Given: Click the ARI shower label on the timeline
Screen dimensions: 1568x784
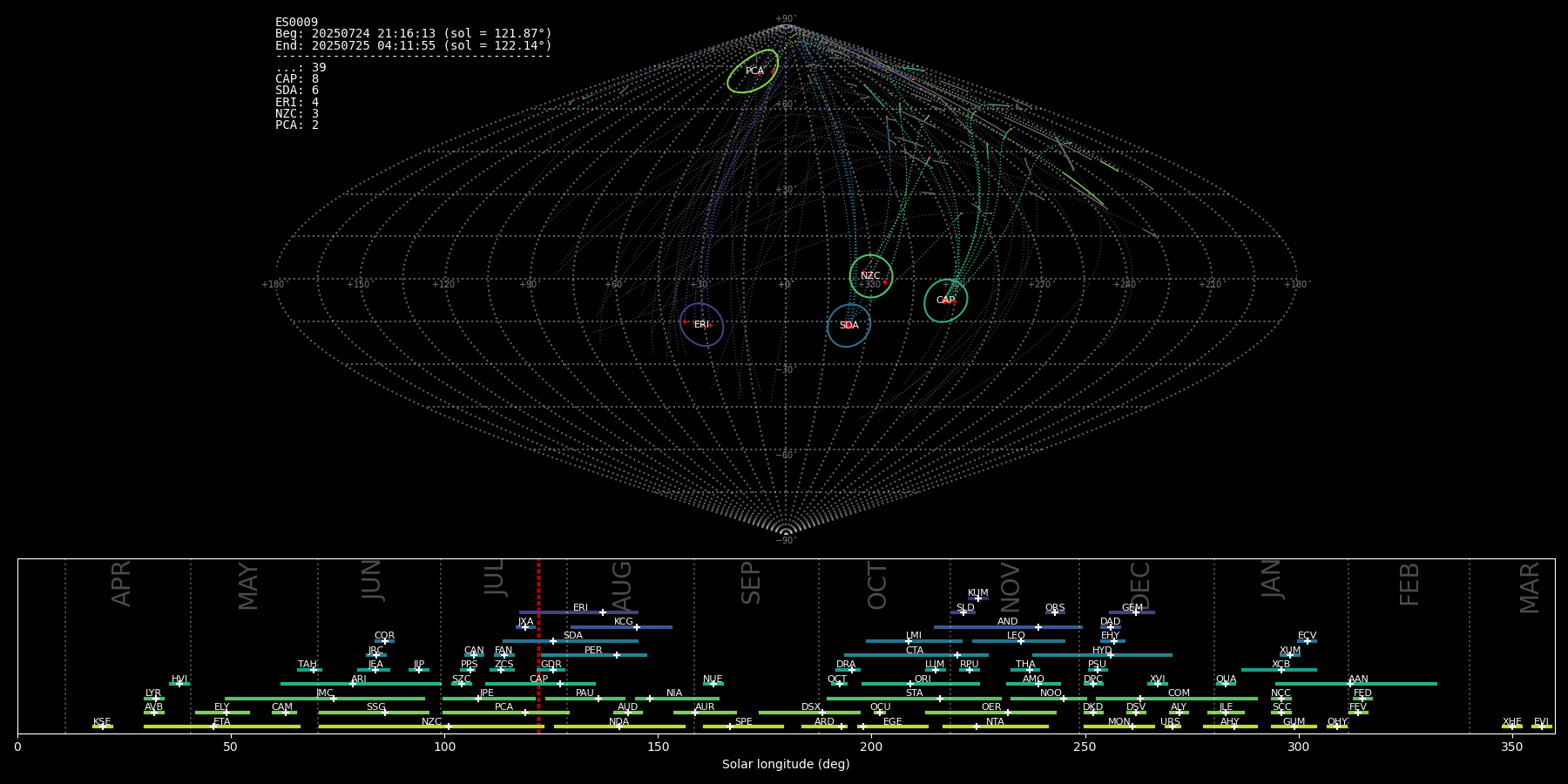Looking at the screenshot, I should [x=358, y=679].
